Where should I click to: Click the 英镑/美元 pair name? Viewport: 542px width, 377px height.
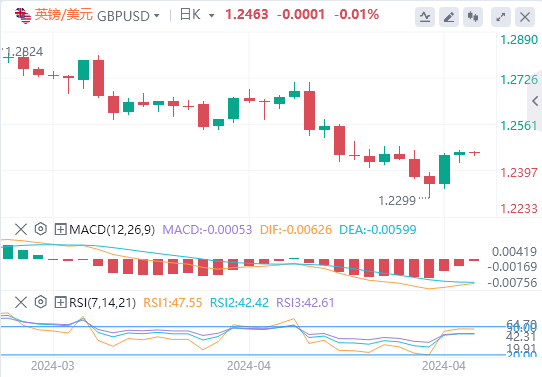click(64, 15)
